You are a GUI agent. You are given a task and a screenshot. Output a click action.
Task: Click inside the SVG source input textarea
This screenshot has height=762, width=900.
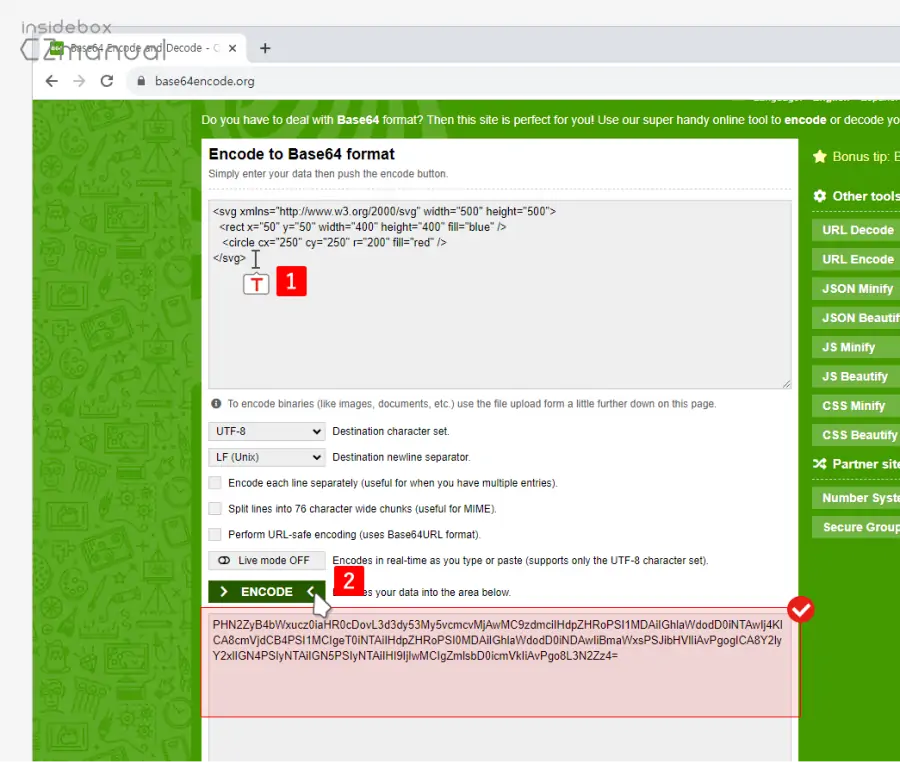click(x=499, y=294)
